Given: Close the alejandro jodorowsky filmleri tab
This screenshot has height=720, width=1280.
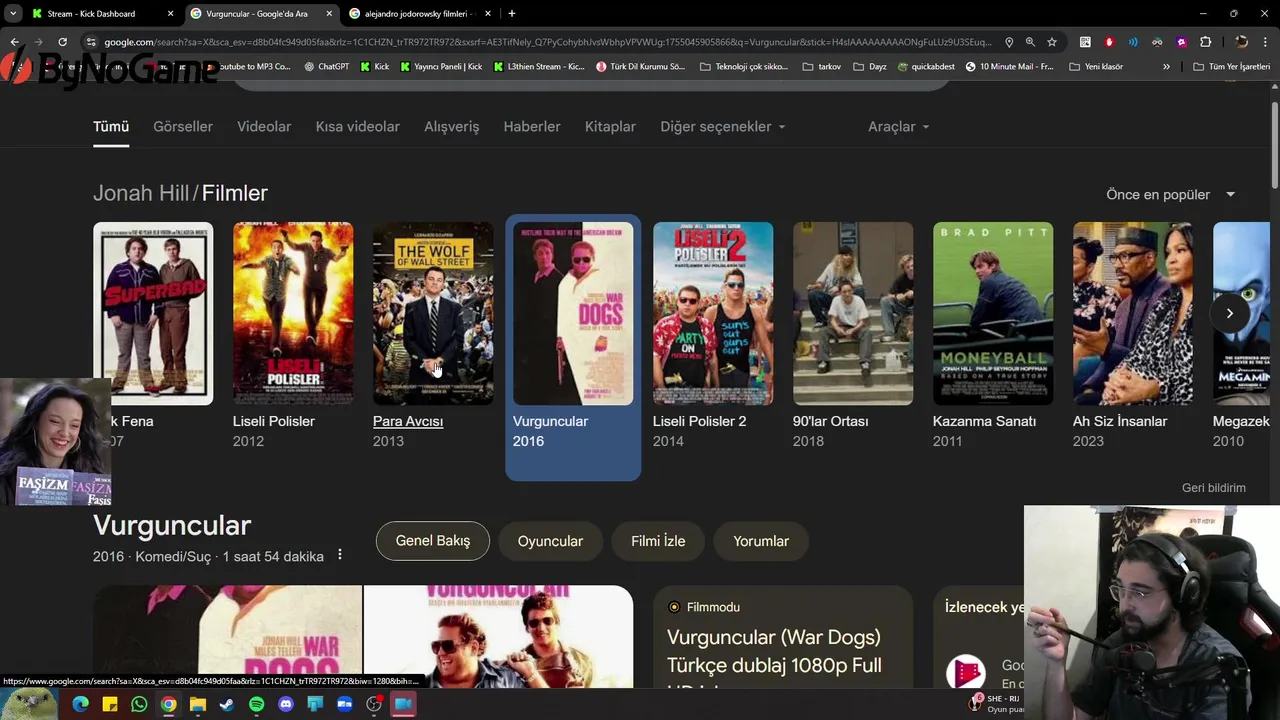Looking at the screenshot, I should (x=488, y=14).
